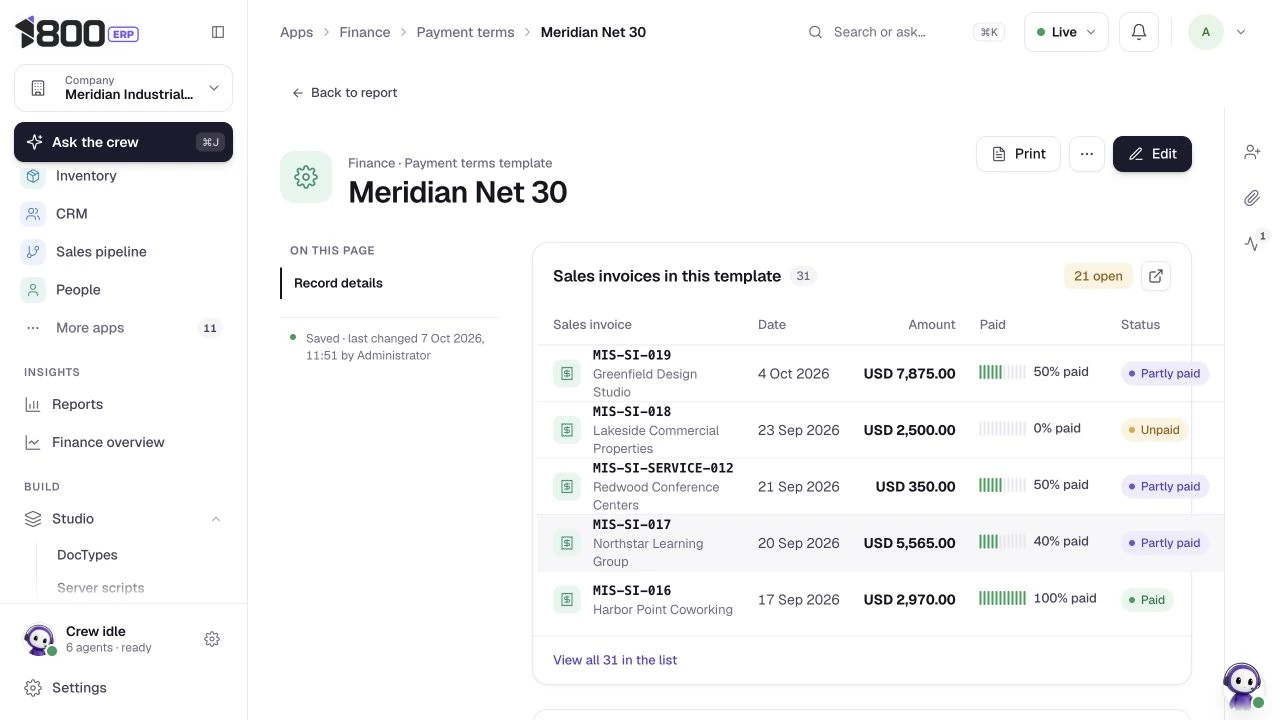Expand More apps list
1280x720 pixels.
[x=123, y=328]
